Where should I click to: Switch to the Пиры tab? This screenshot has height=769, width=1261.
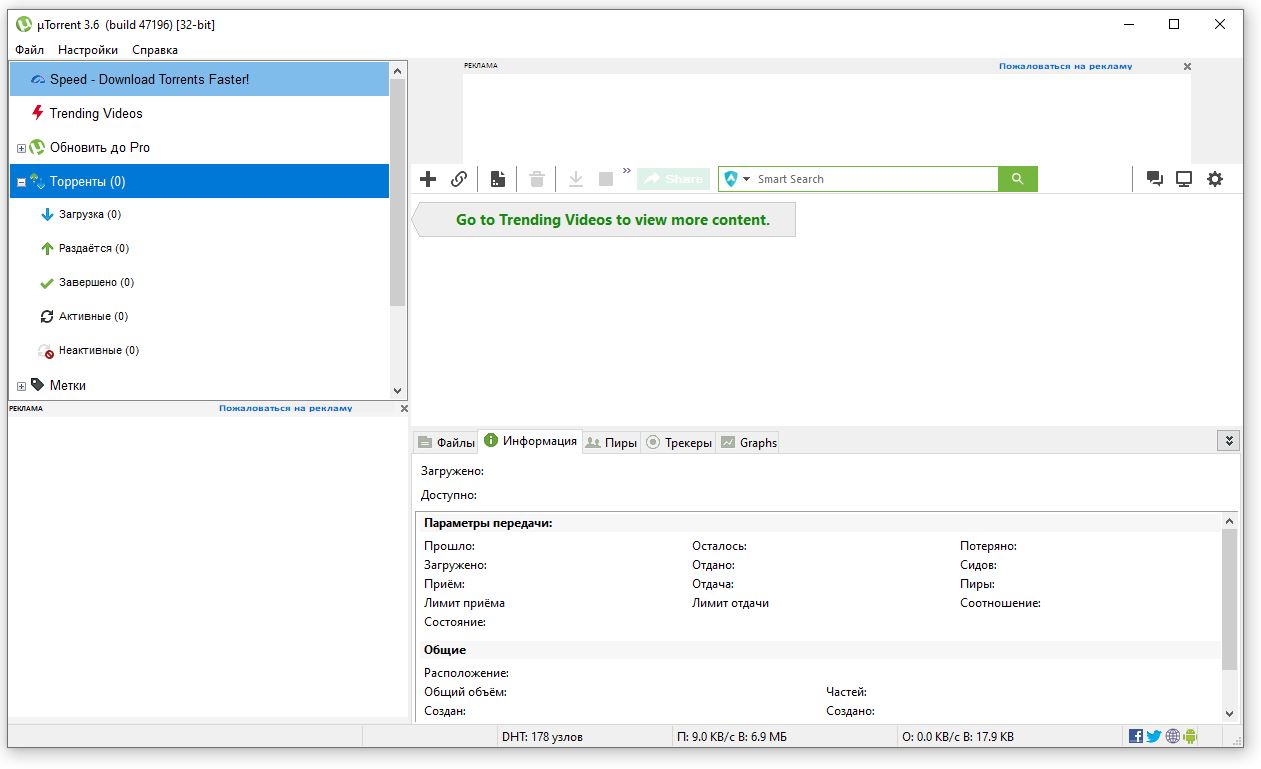point(611,442)
